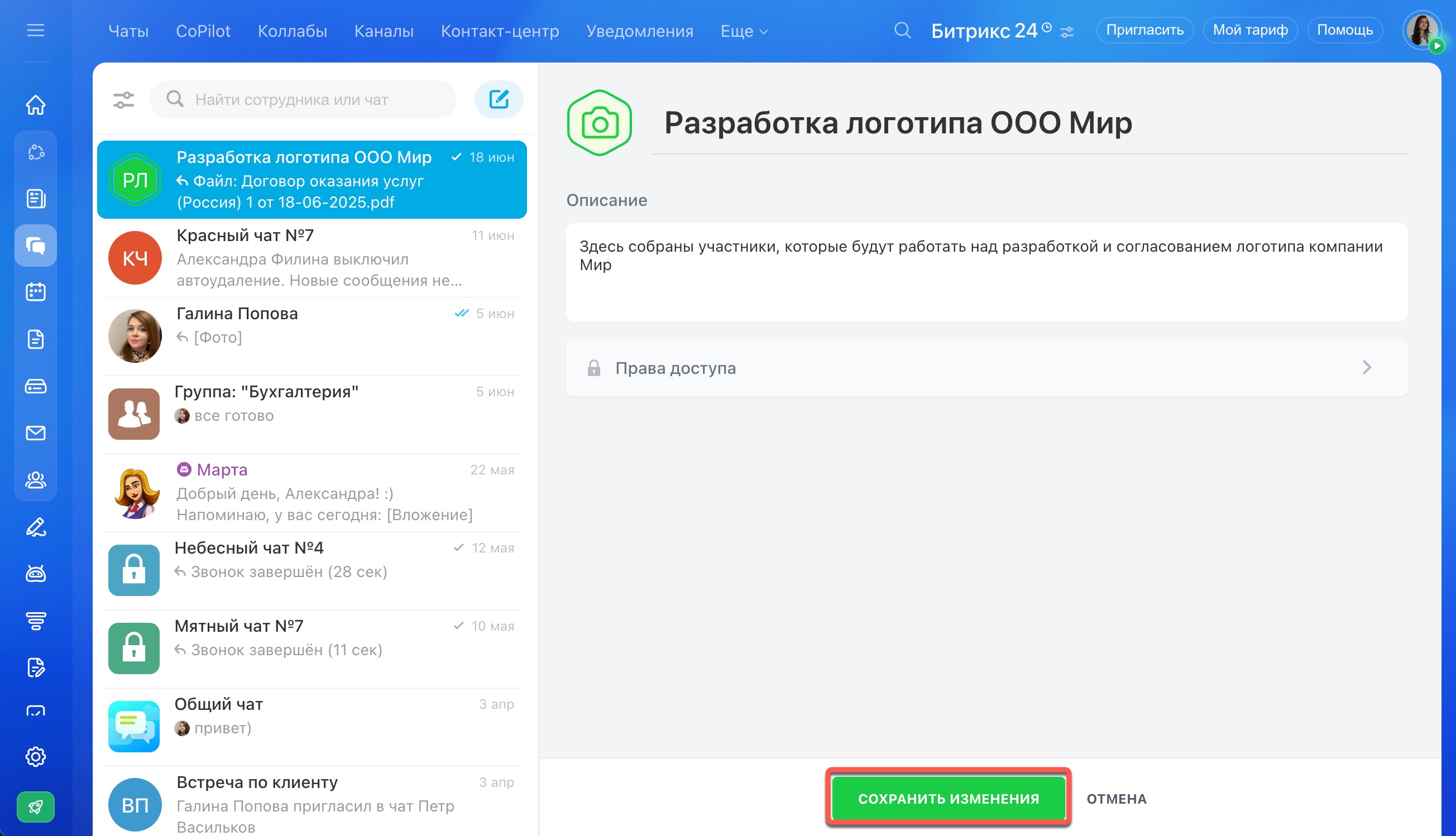Create a new chat with the compose icon

tap(499, 99)
